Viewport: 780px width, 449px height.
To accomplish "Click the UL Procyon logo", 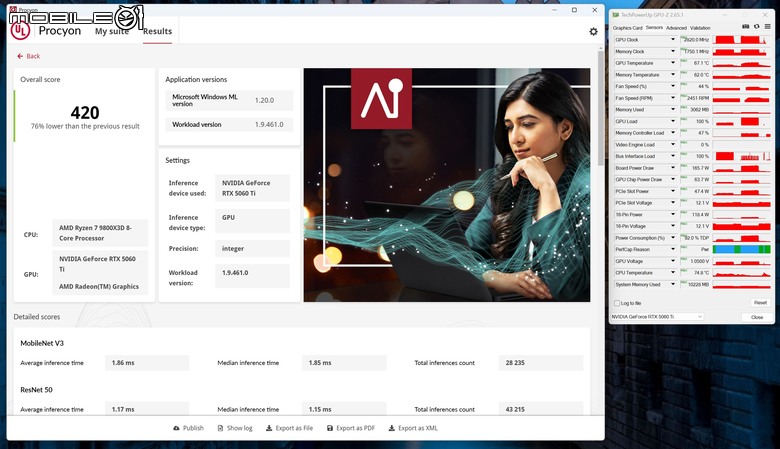I will pos(20,31).
